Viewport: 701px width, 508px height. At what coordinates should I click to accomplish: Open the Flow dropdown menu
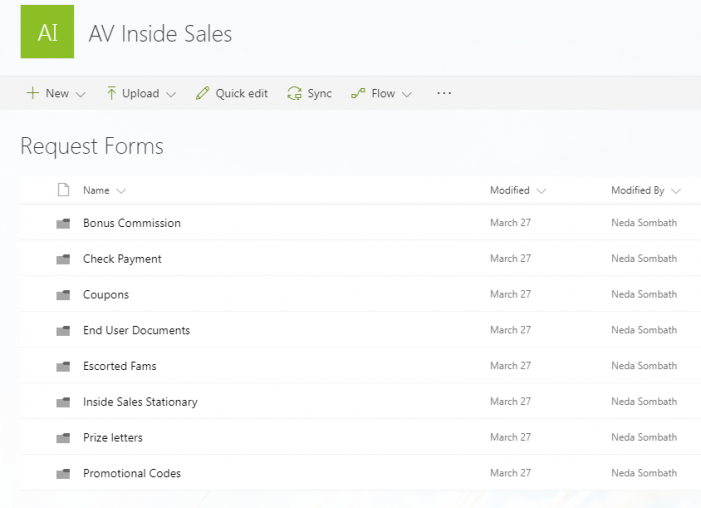[x=381, y=93]
